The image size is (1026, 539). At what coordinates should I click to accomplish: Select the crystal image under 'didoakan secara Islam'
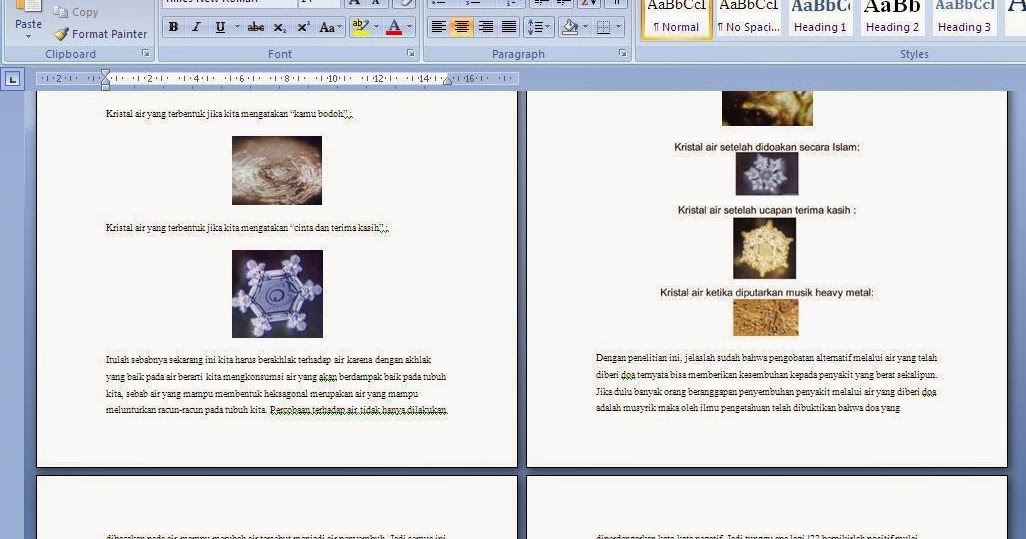click(x=767, y=174)
